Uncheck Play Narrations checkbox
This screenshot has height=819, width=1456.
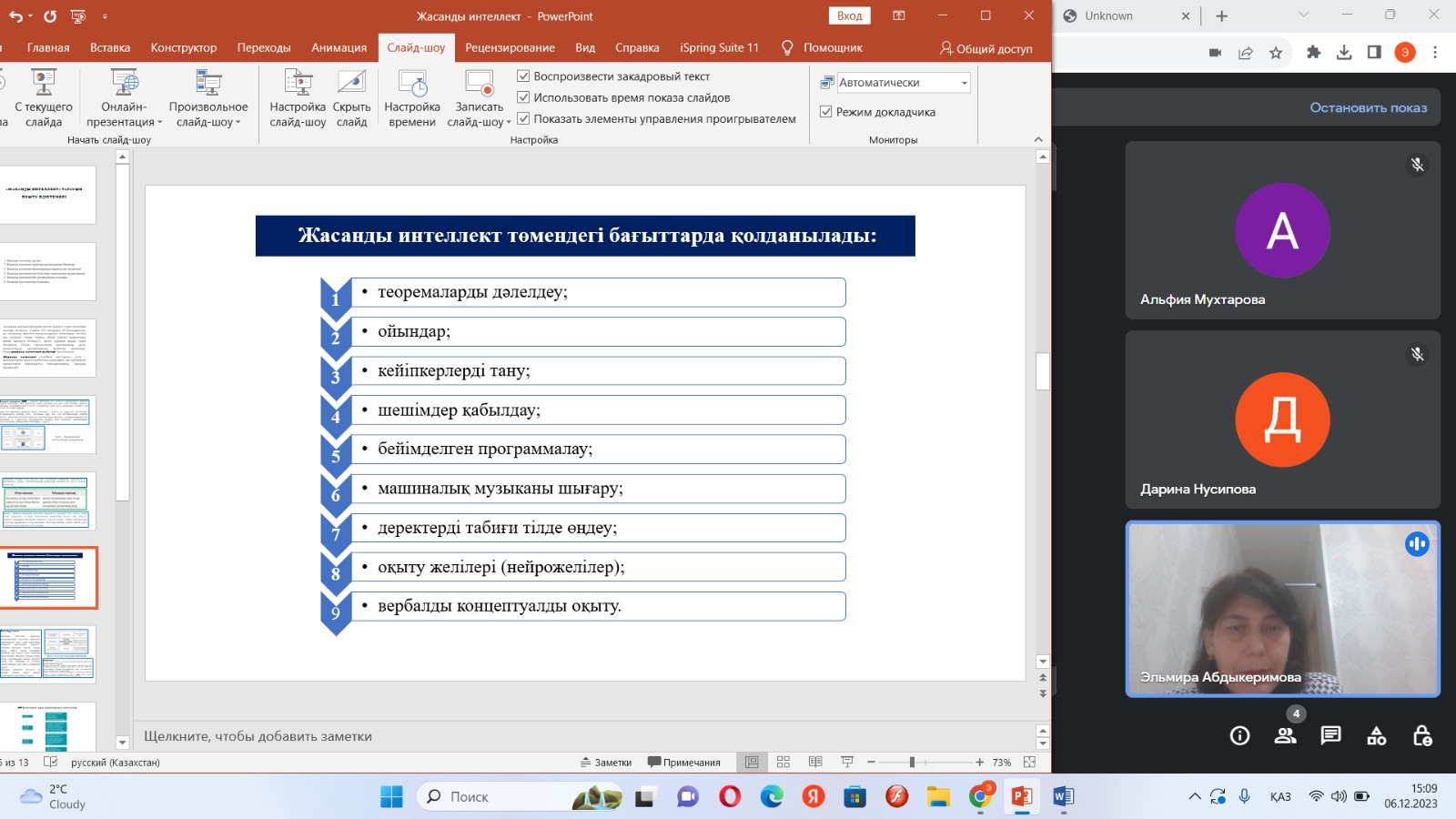click(523, 76)
